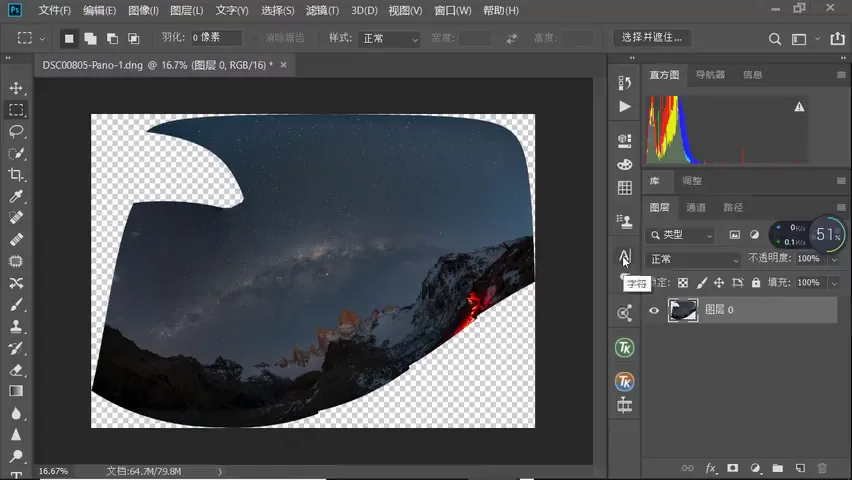Open the 样式 style dropdown

[x=389, y=39]
